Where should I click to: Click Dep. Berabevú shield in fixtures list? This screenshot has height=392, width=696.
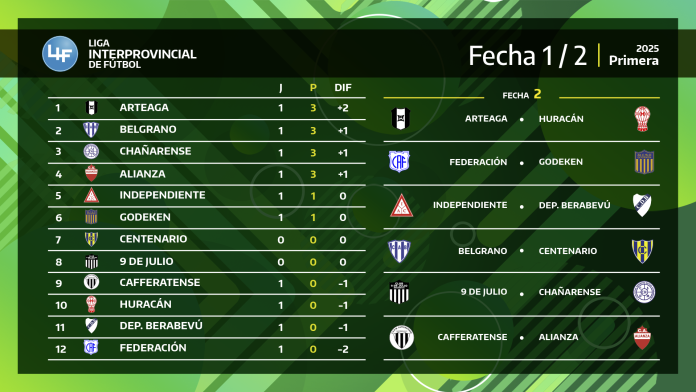(642, 205)
